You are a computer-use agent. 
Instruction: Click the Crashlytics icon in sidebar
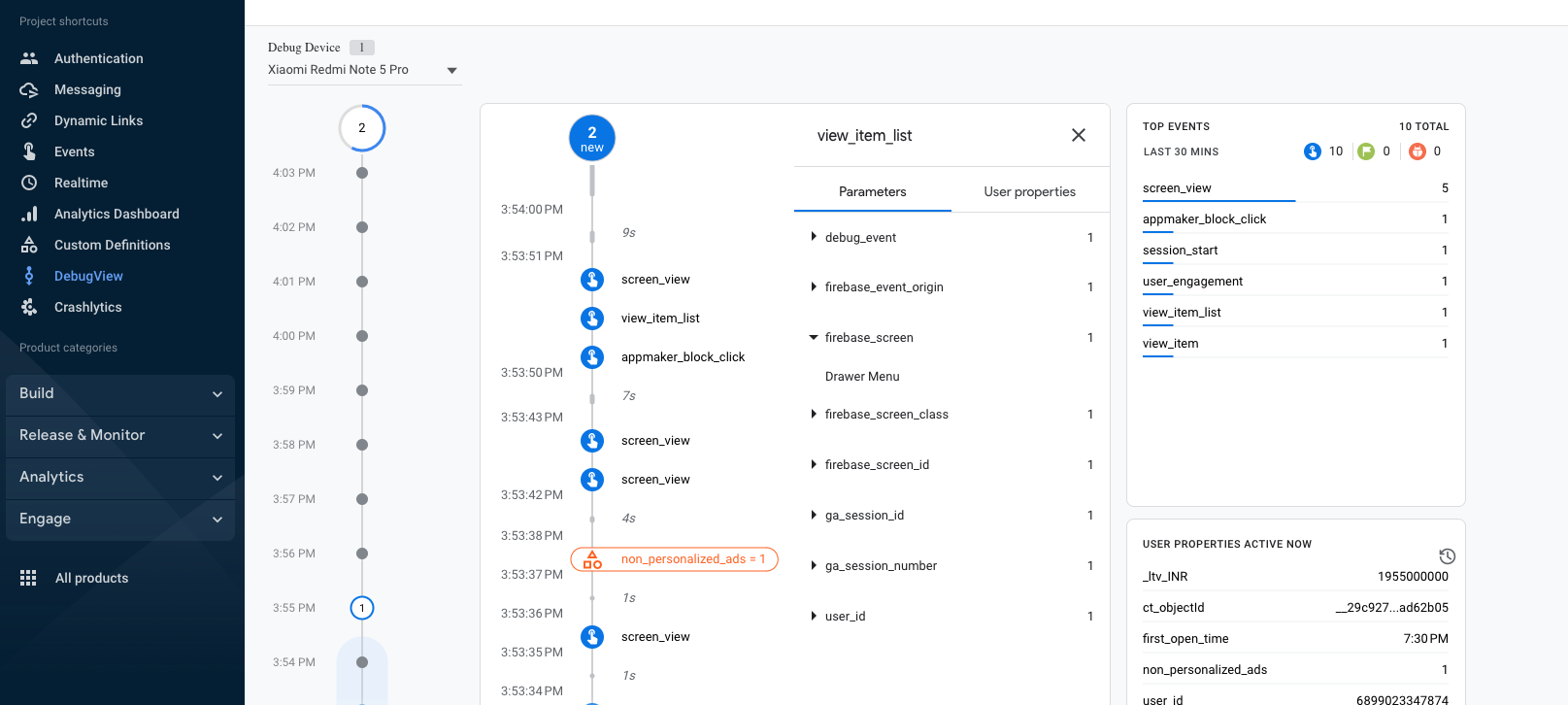click(x=29, y=307)
